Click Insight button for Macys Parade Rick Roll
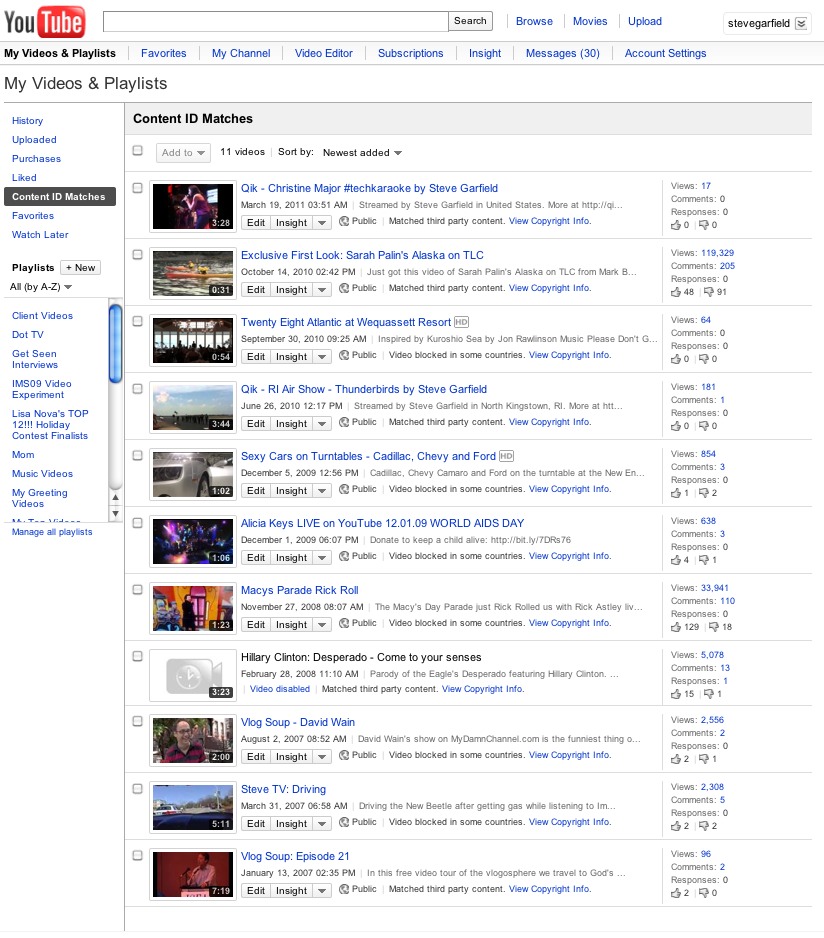 291,625
